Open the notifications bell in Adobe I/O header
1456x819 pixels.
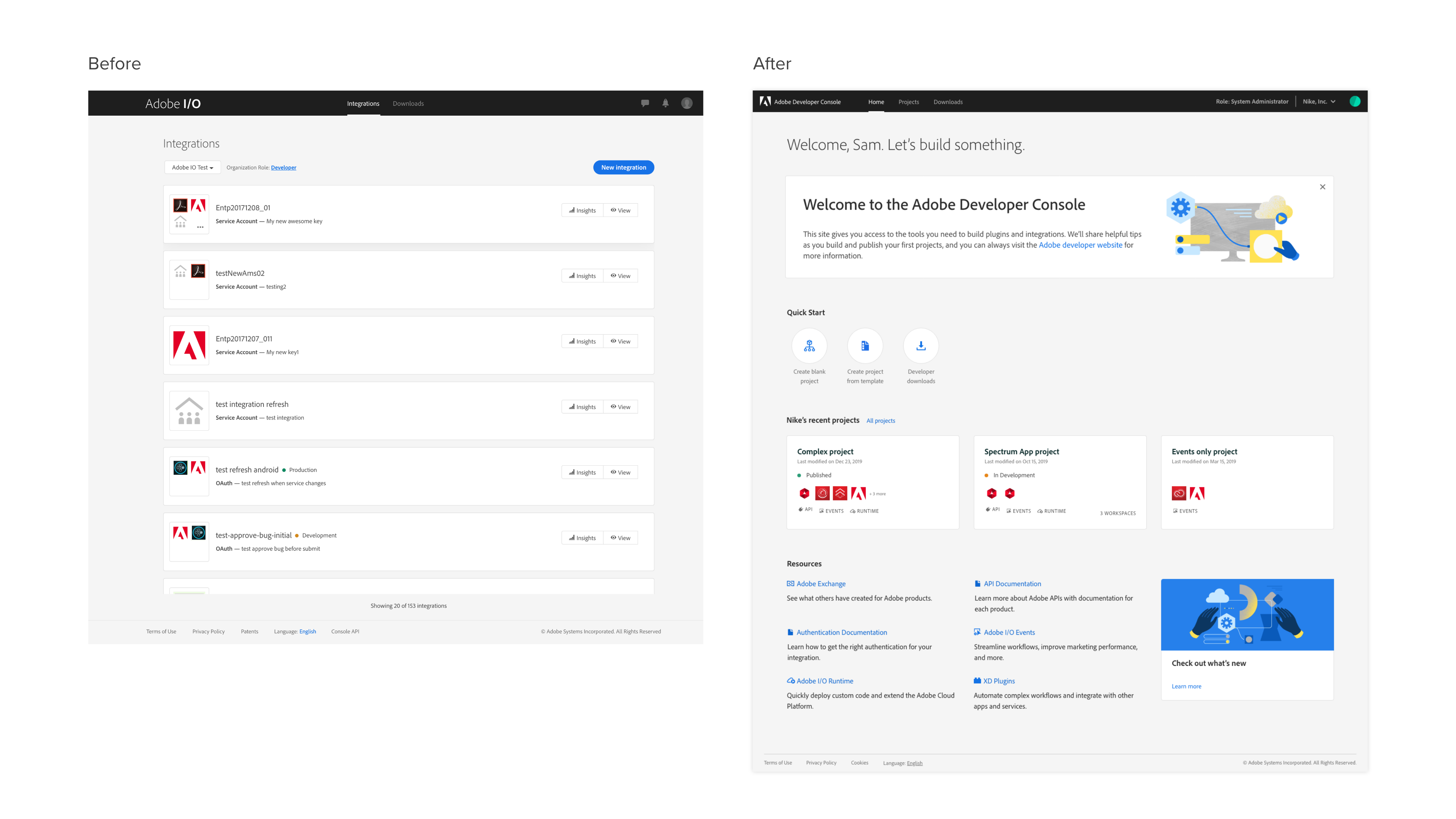coord(665,103)
